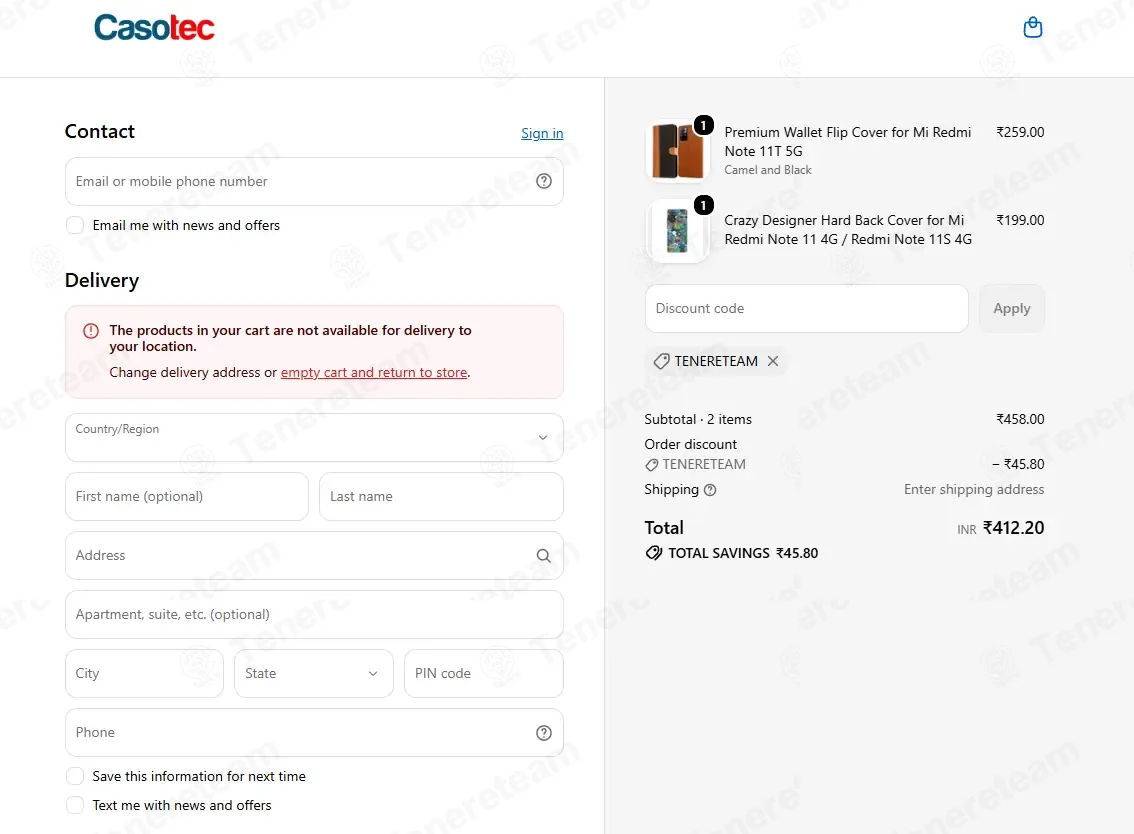Click the delivery error alert icon

click(91, 331)
